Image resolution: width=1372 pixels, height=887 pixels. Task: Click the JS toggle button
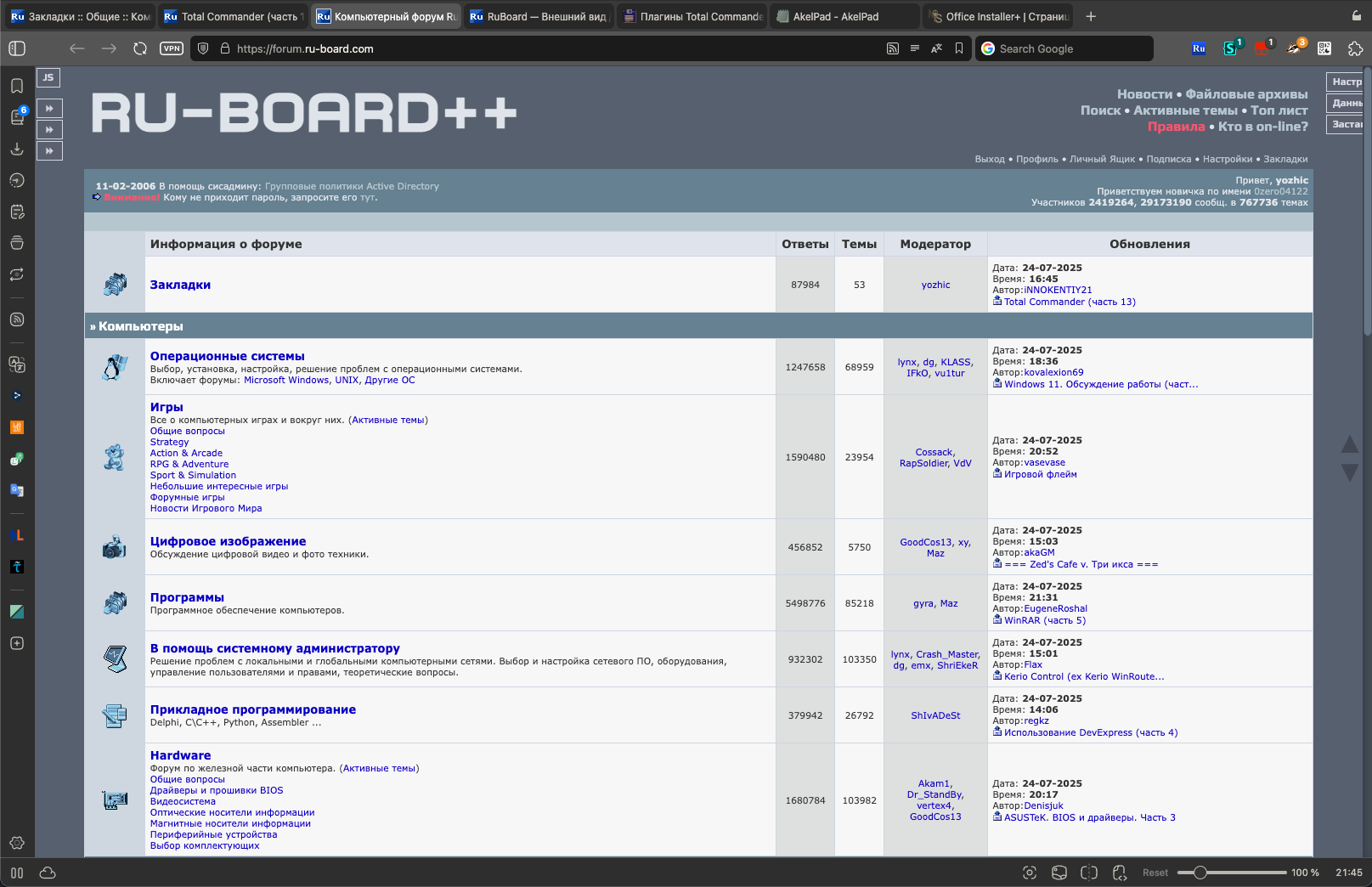pyautogui.click(x=48, y=77)
